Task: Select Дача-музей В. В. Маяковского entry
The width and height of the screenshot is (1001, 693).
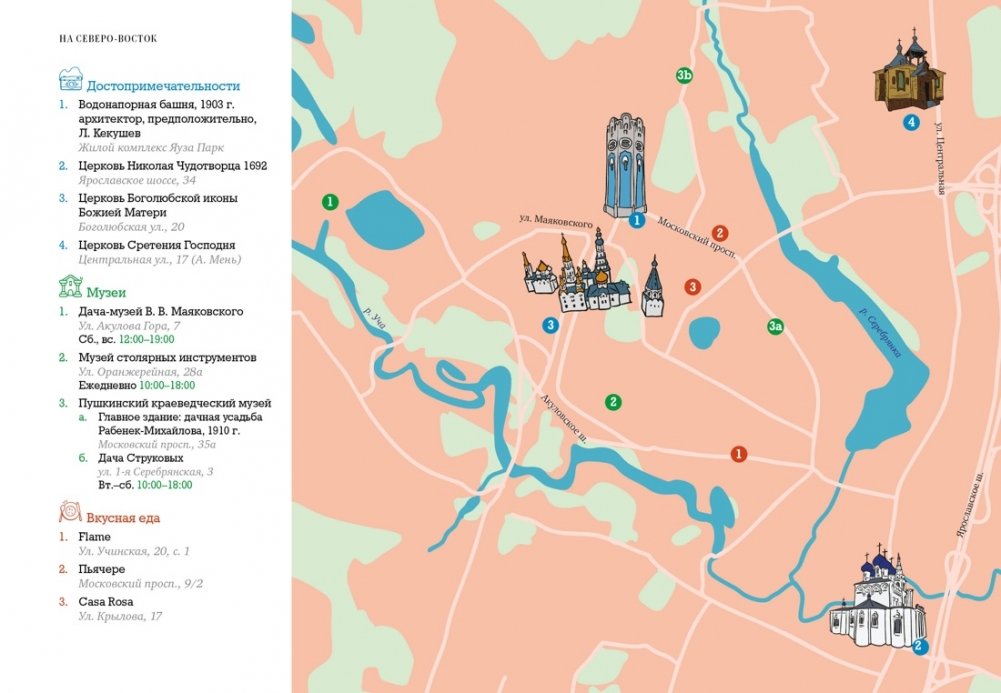Action: 161,312
